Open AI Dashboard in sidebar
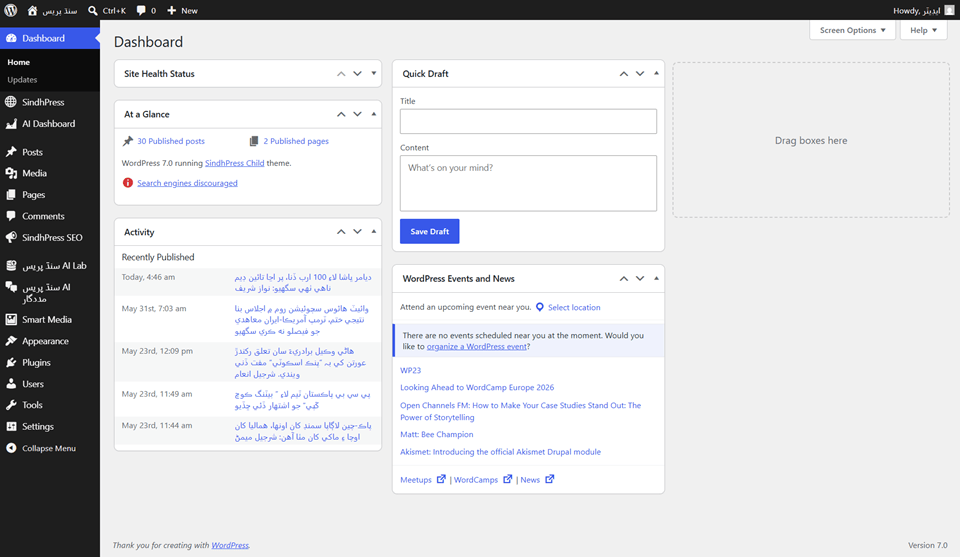960x557 pixels. click(x=50, y=124)
